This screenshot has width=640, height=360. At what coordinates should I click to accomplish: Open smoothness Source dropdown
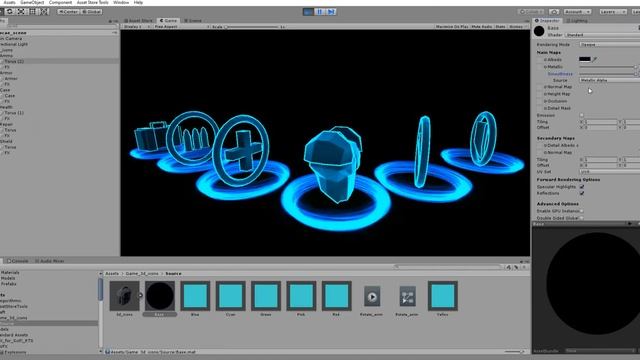tap(609, 80)
